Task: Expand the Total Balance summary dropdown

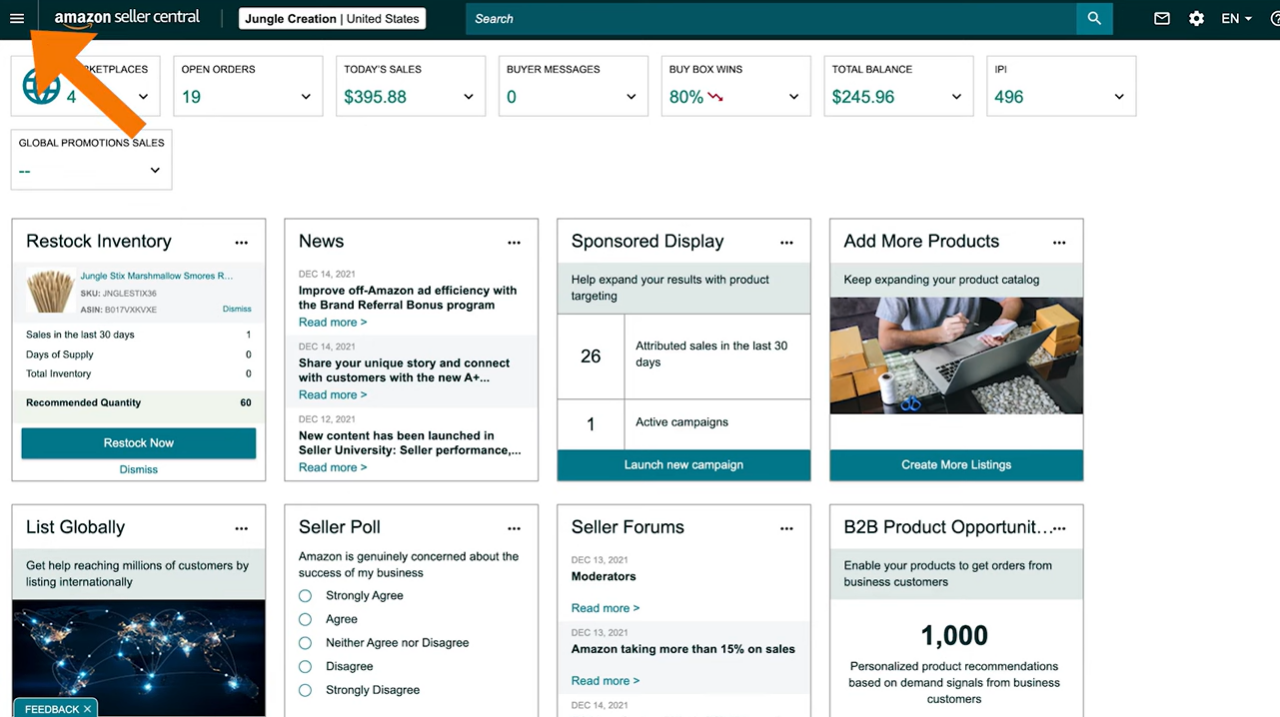Action: [956, 97]
